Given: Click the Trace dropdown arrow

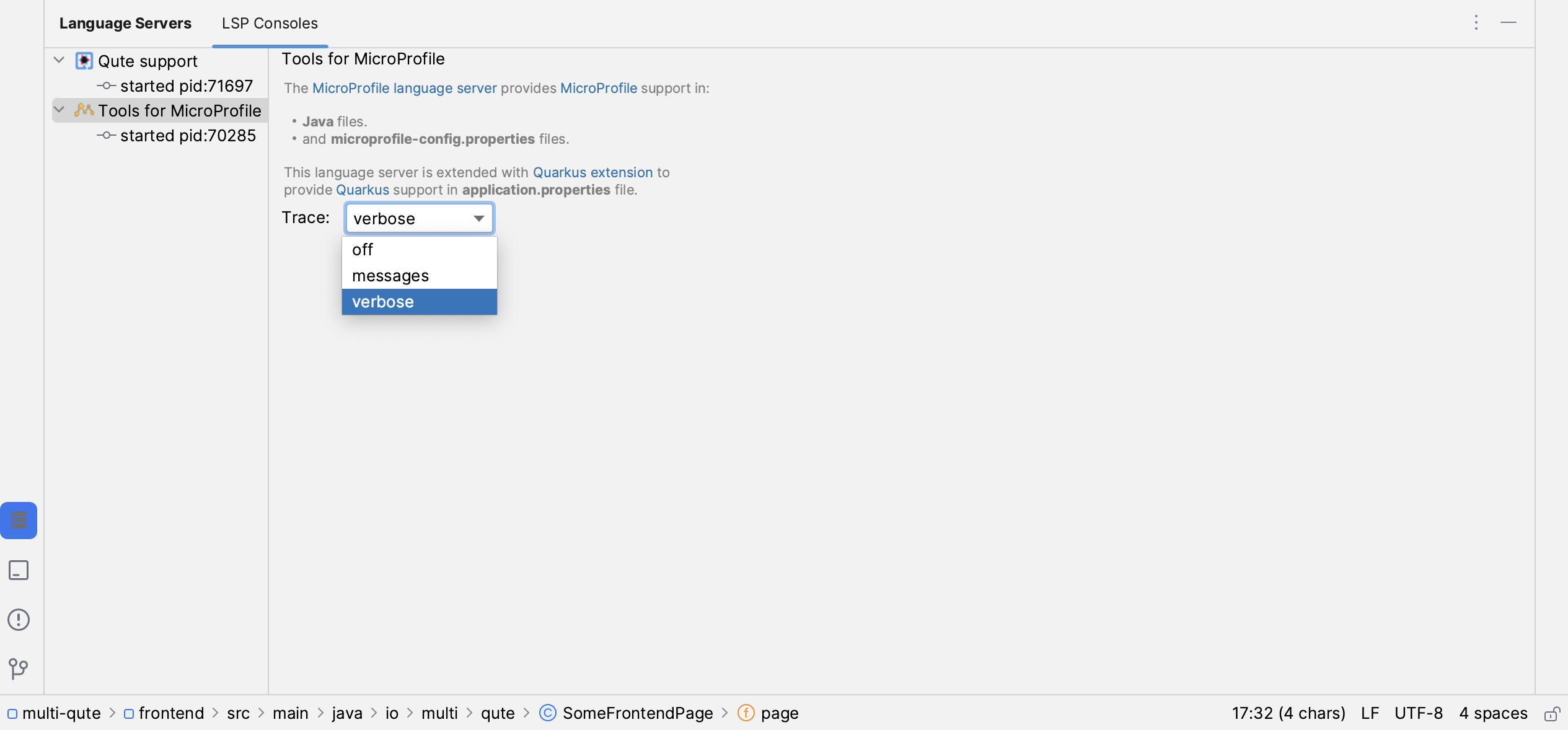Looking at the screenshot, I should tap(479, 218).
